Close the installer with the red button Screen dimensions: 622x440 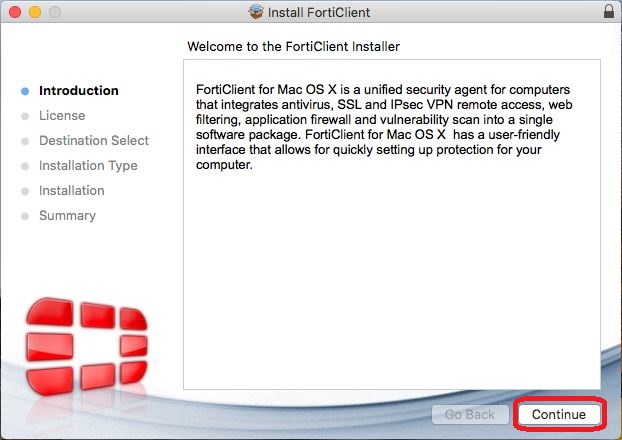pyautogui.click(x=13, y=13)
